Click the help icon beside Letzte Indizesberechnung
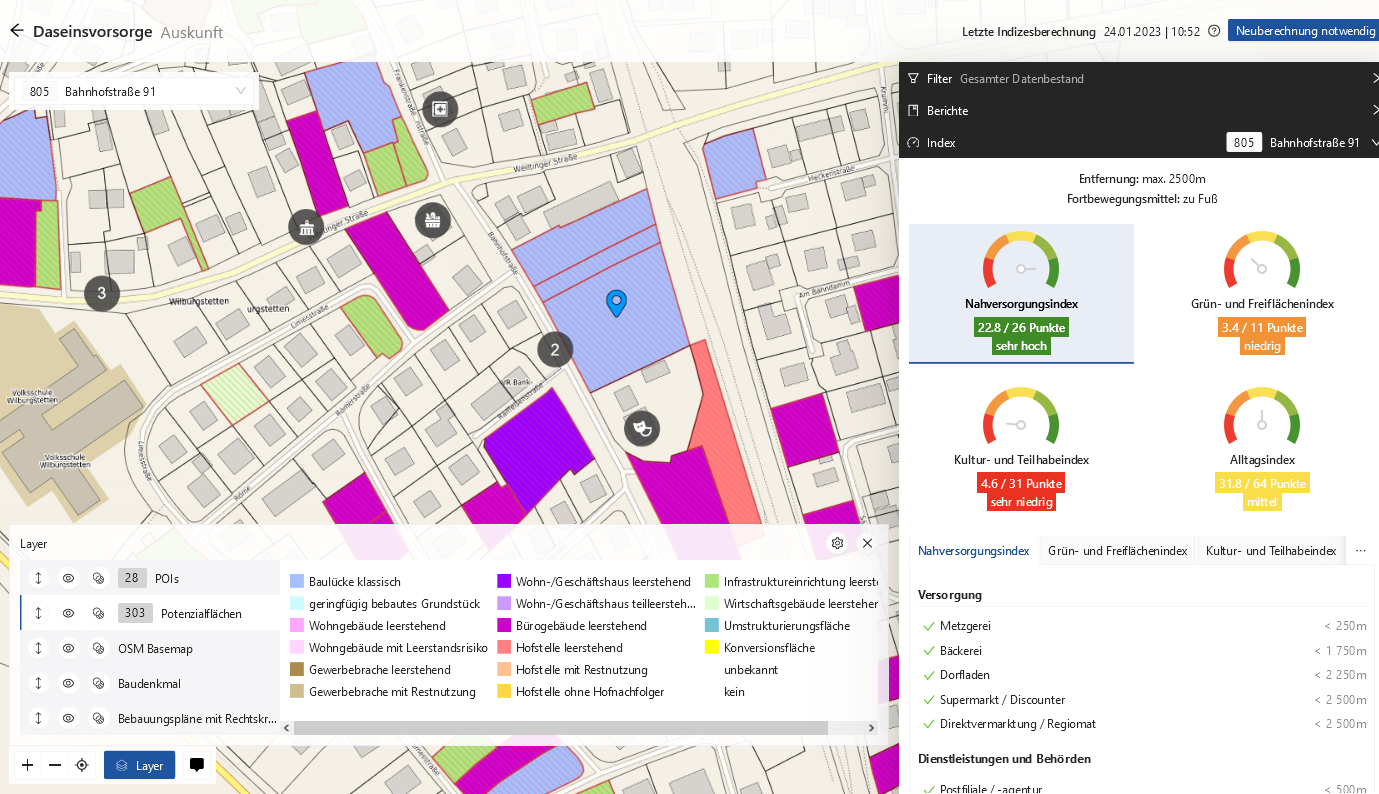 click(1214, 31)
